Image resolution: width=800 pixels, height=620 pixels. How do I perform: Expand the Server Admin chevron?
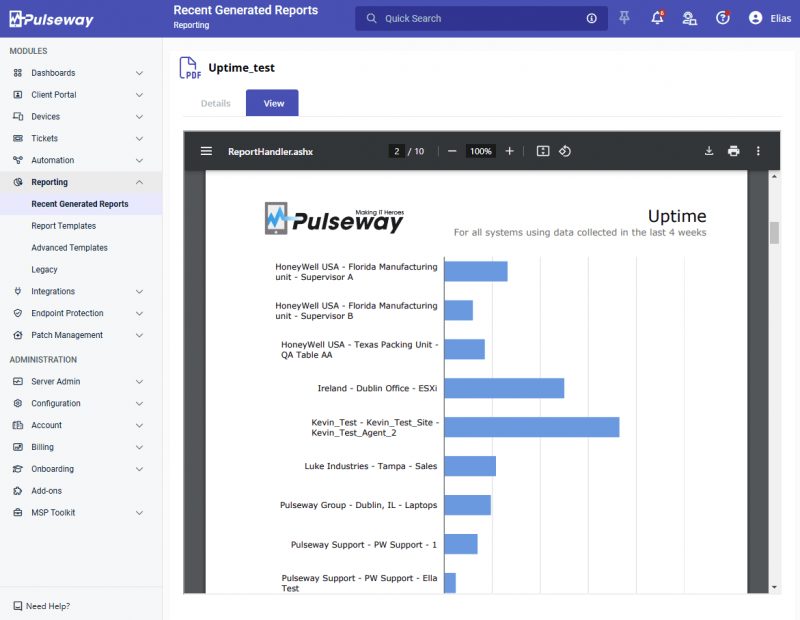pyautogui.click(x=139, y=382)
